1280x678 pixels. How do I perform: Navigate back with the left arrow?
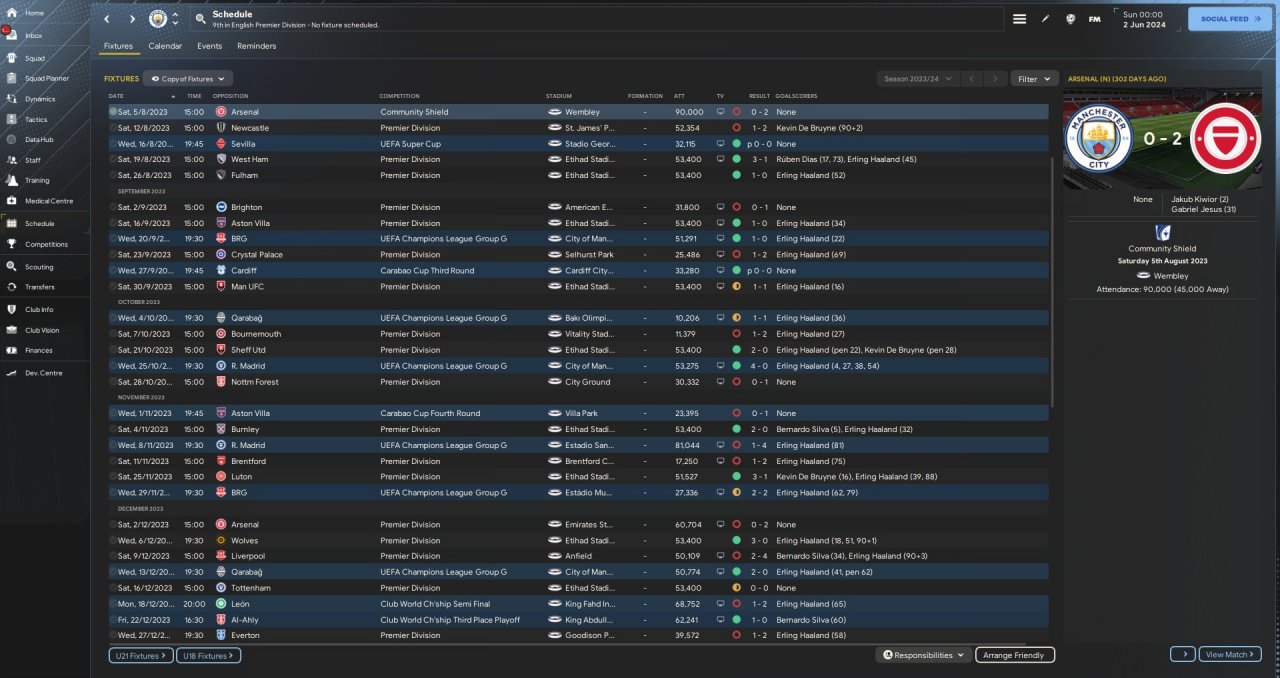(108, 19)
